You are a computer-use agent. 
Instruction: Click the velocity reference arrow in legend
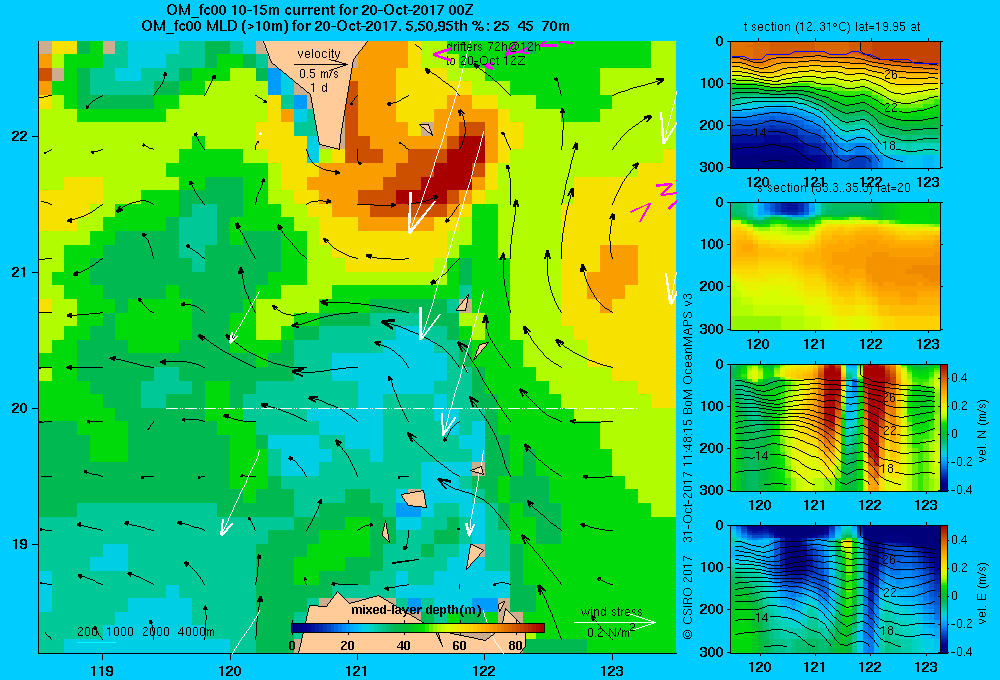(321, 64)
